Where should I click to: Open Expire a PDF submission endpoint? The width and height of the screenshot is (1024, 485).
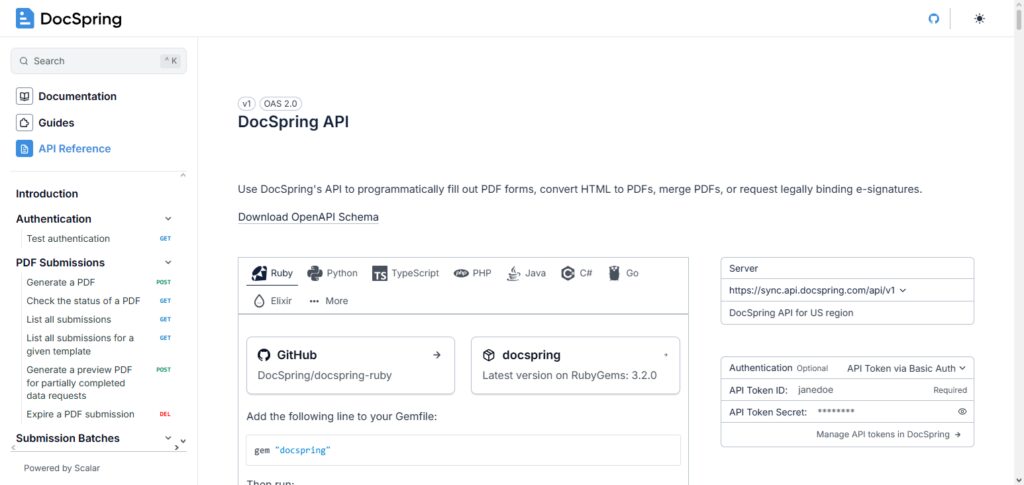(99, 415)
